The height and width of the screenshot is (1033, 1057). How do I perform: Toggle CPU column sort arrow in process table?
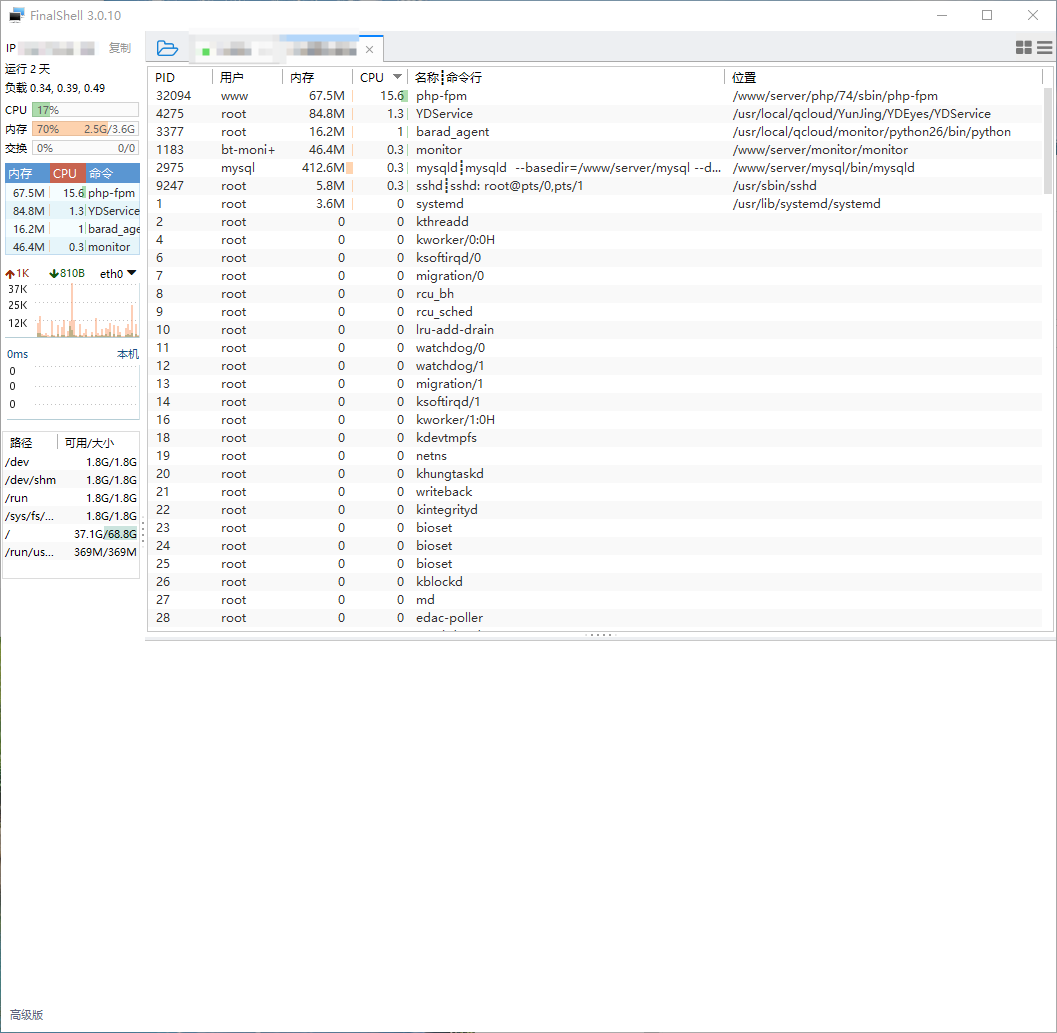[397, 77]
